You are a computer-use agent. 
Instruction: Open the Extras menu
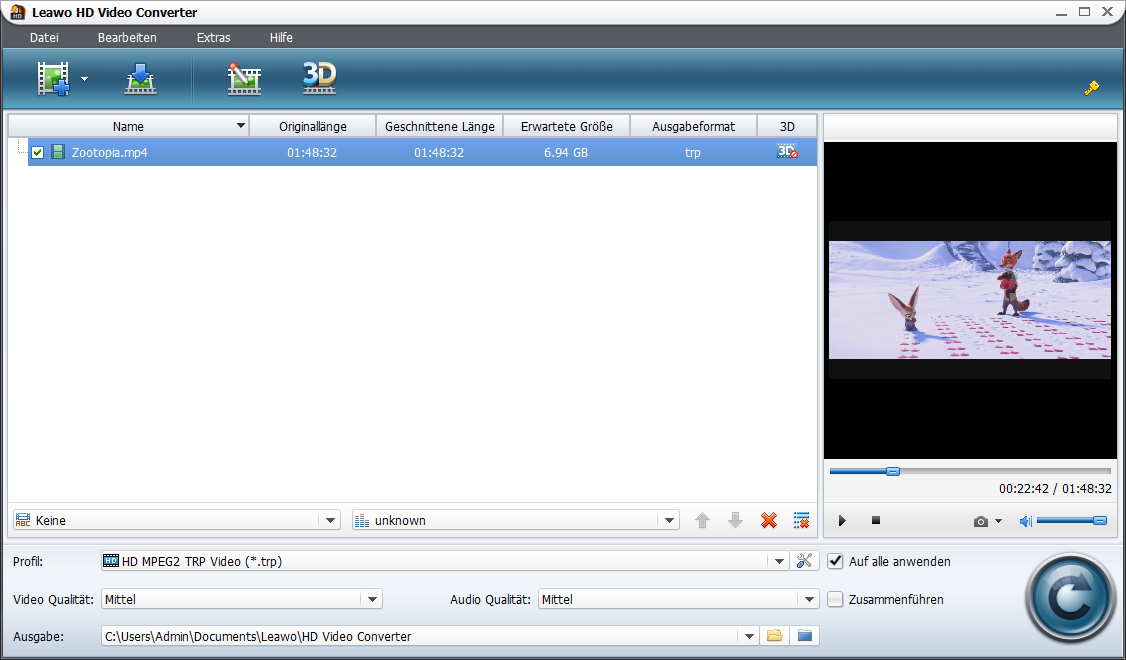[213, 37]
